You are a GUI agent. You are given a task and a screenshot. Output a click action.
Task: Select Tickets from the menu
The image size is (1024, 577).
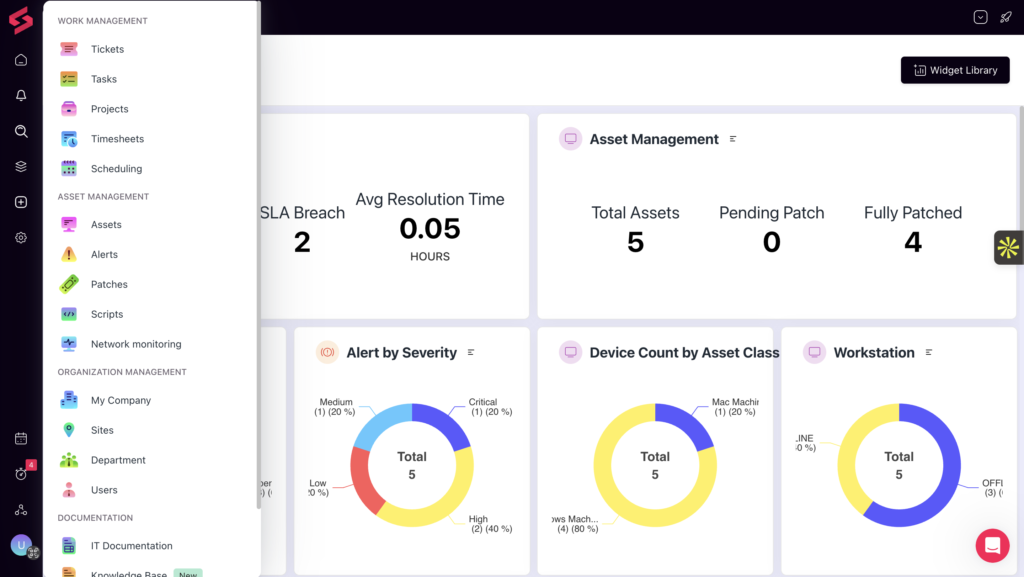pos(107,49)
